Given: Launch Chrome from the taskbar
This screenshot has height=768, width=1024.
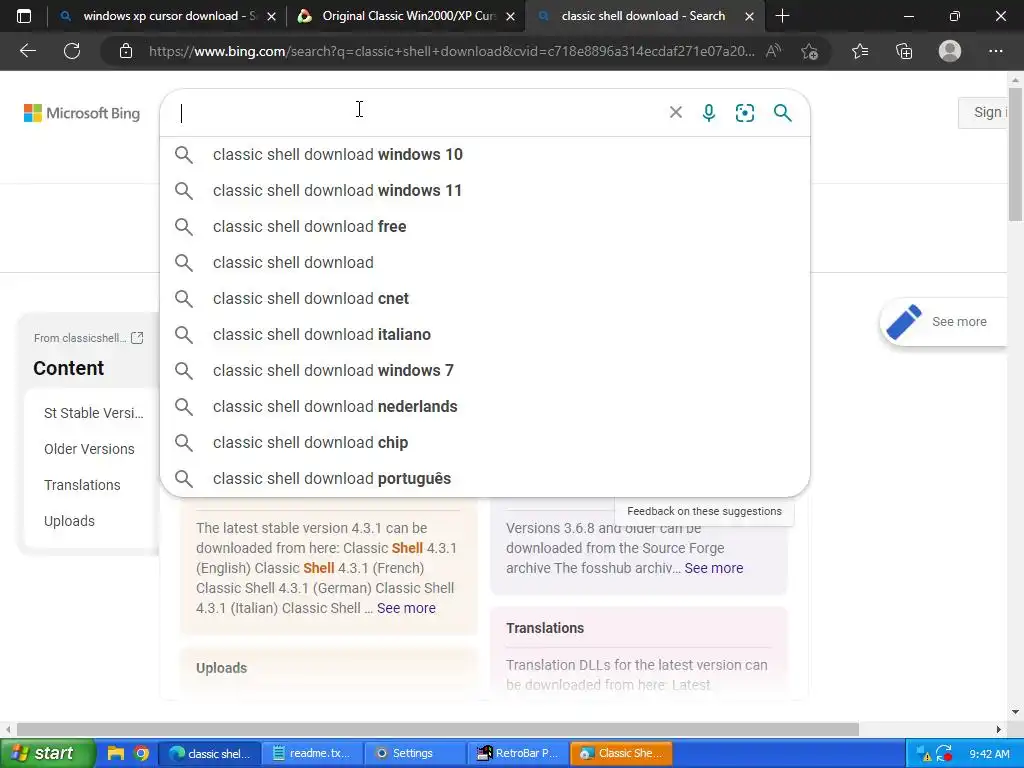Looking at the screenshot, I should tap(141, 753).
